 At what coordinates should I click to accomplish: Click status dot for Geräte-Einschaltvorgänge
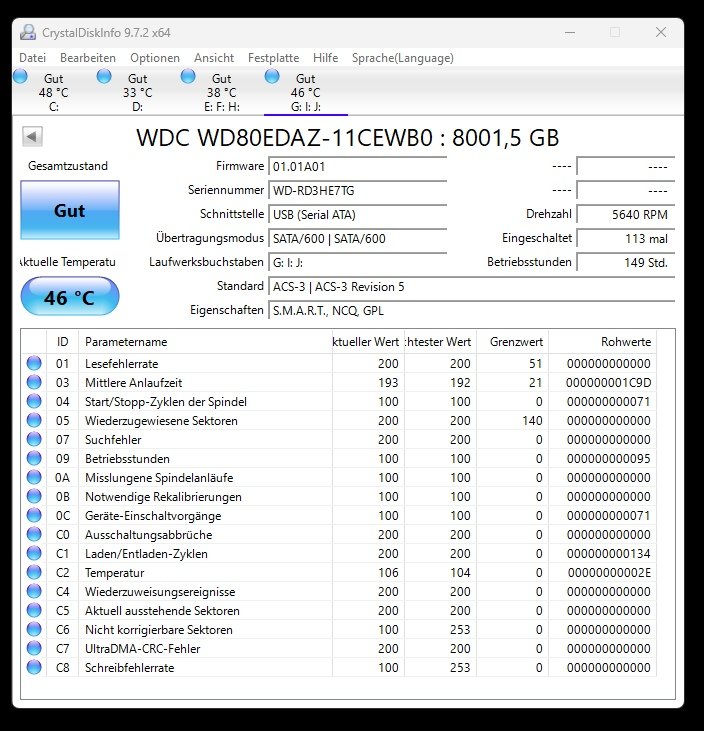[34, 516]
